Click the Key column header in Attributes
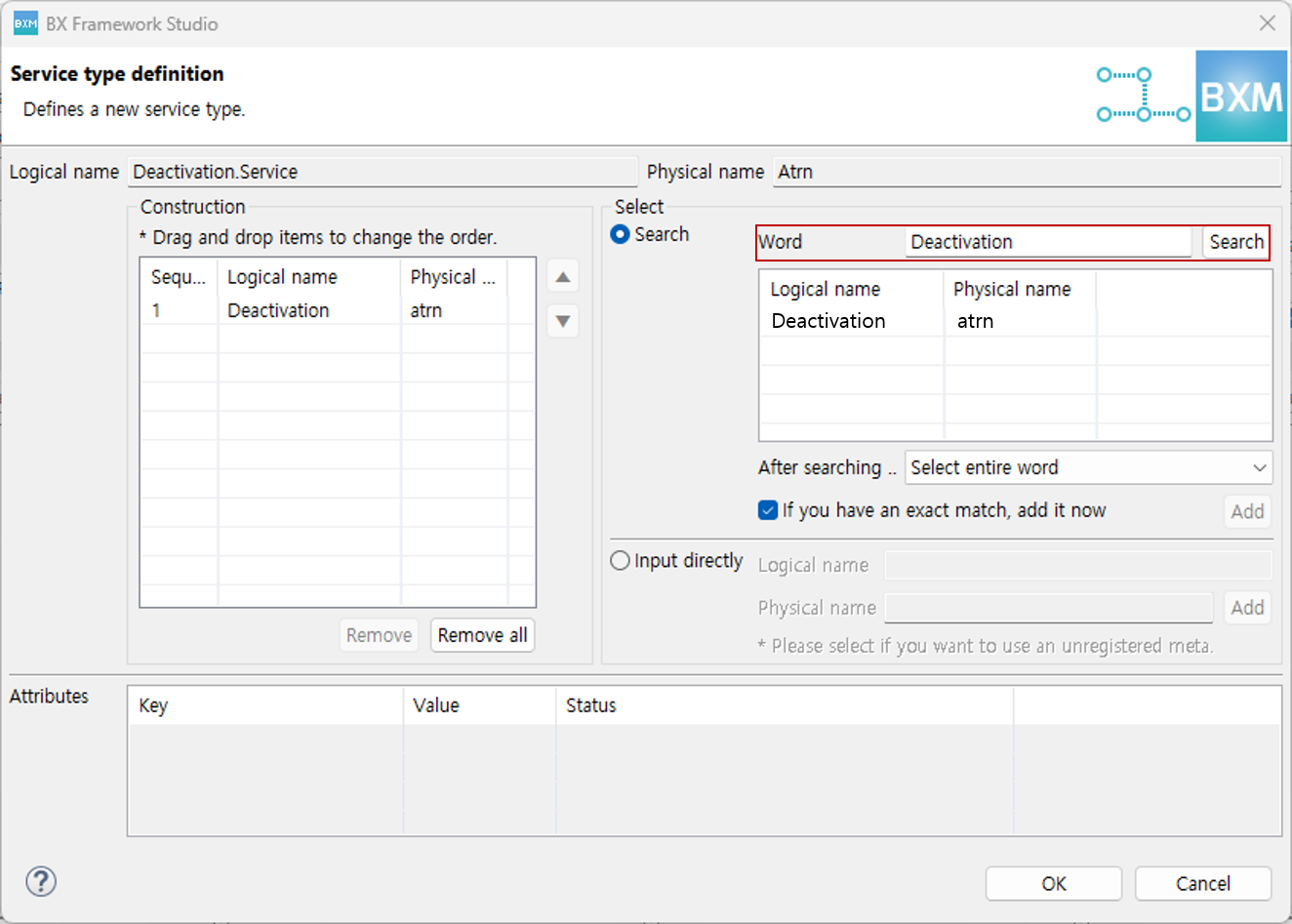The image size is (1292, 924). 154,705
